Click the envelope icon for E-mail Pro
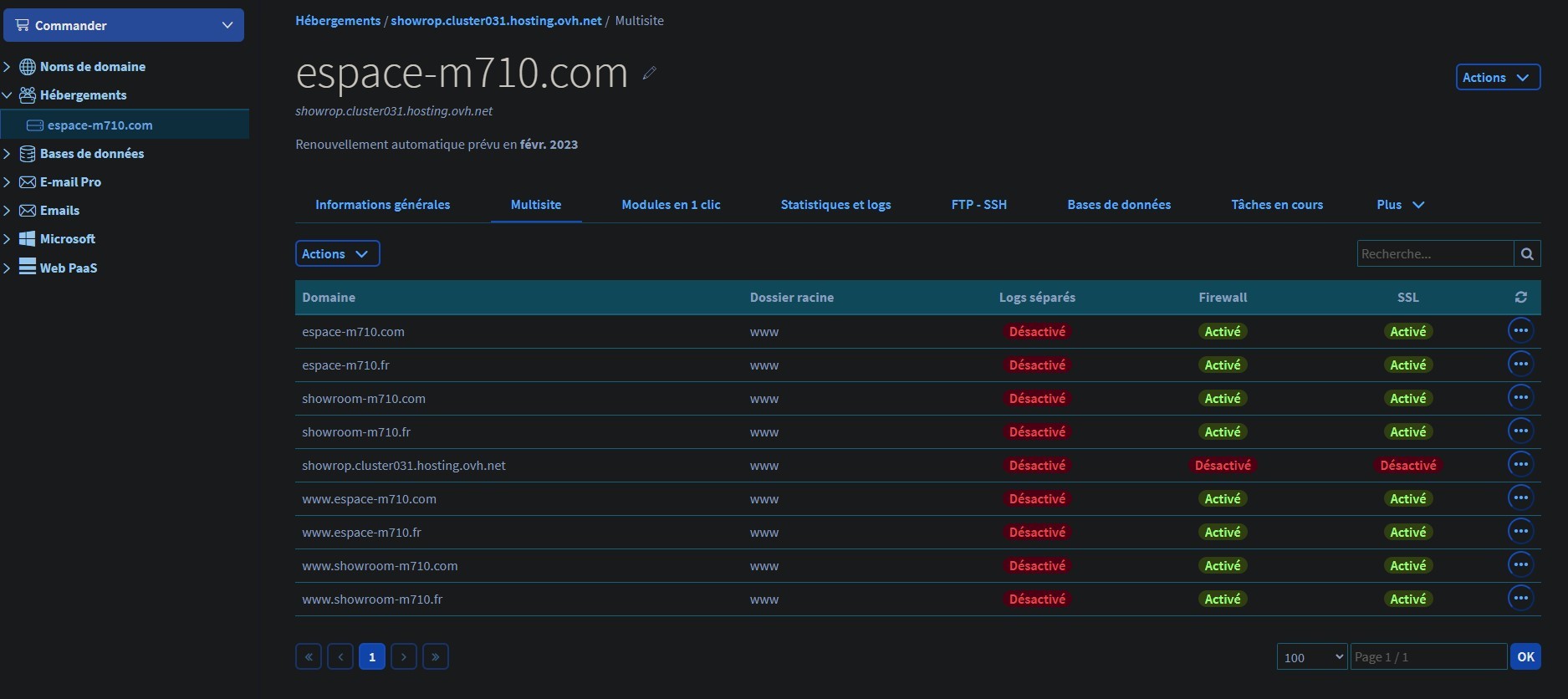 tap(28, 182)
